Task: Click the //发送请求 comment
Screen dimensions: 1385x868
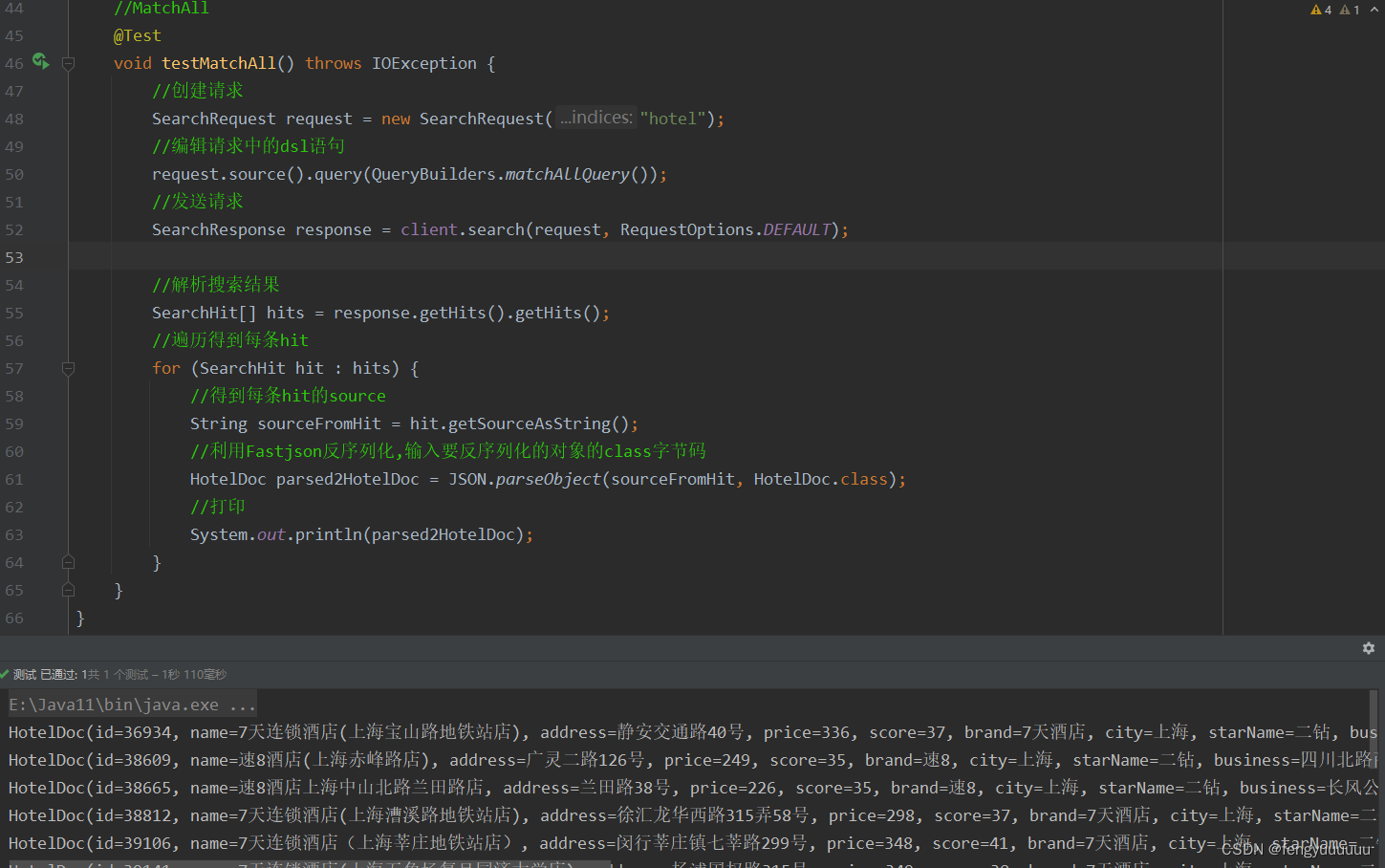Action: click(x=198, y=202)
